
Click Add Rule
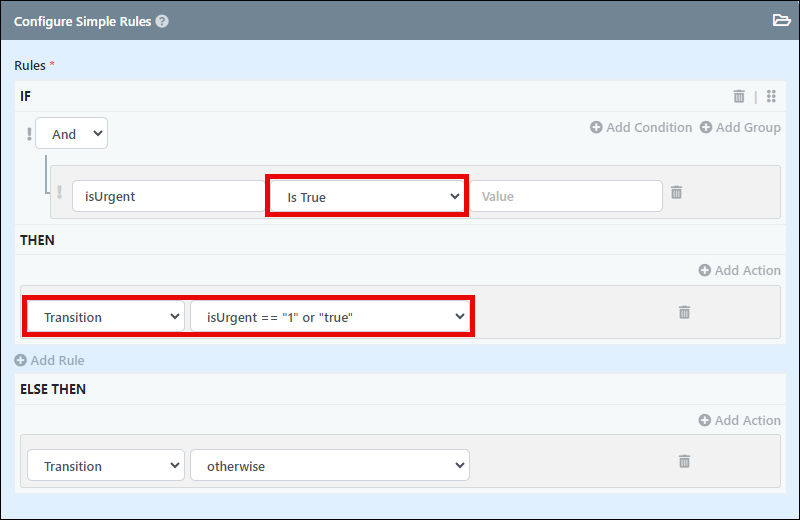(49, 360)
